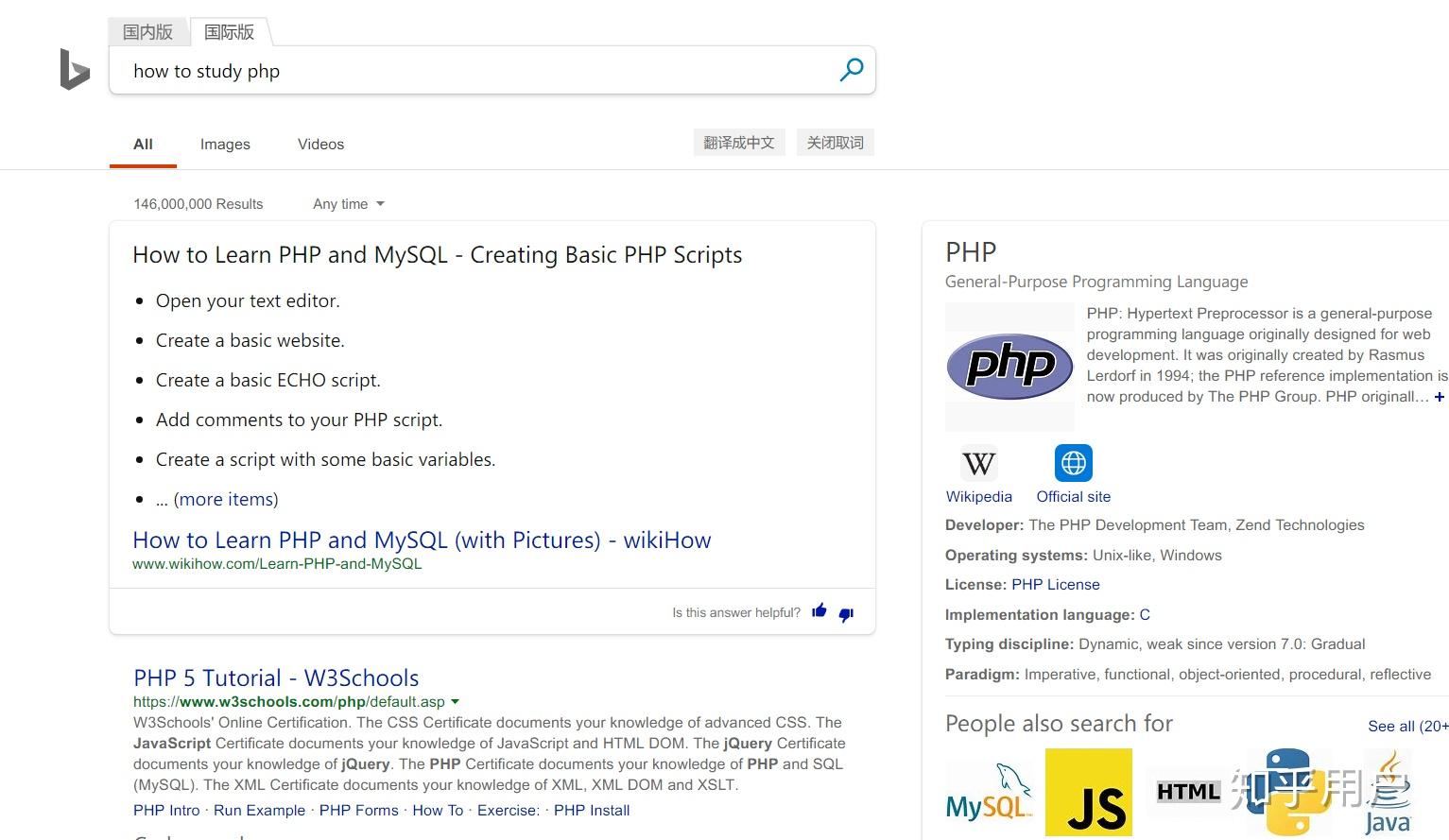Expand PHP description with plus sign

[1439, 397]
